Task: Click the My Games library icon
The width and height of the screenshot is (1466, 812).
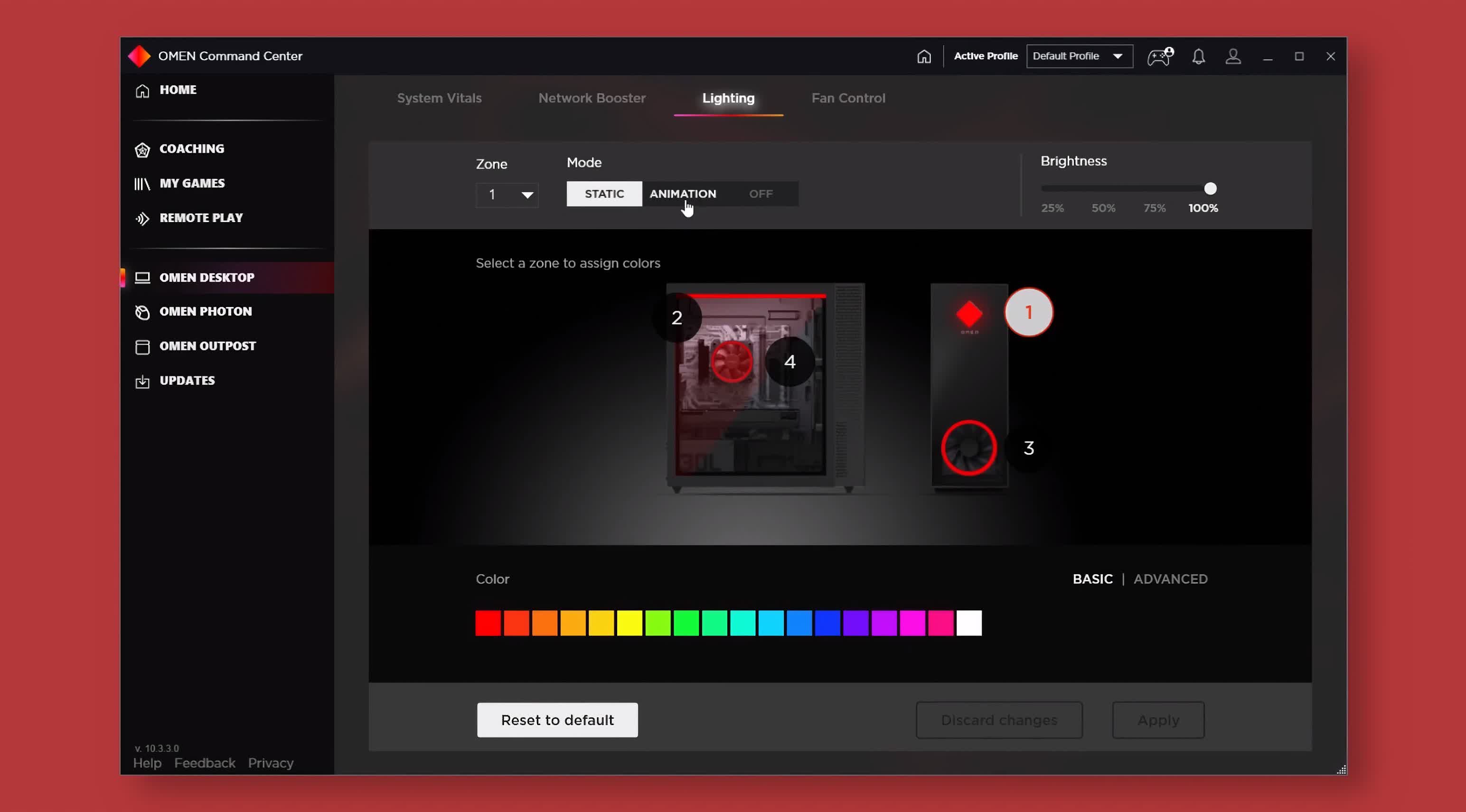Action: (142, 184)
